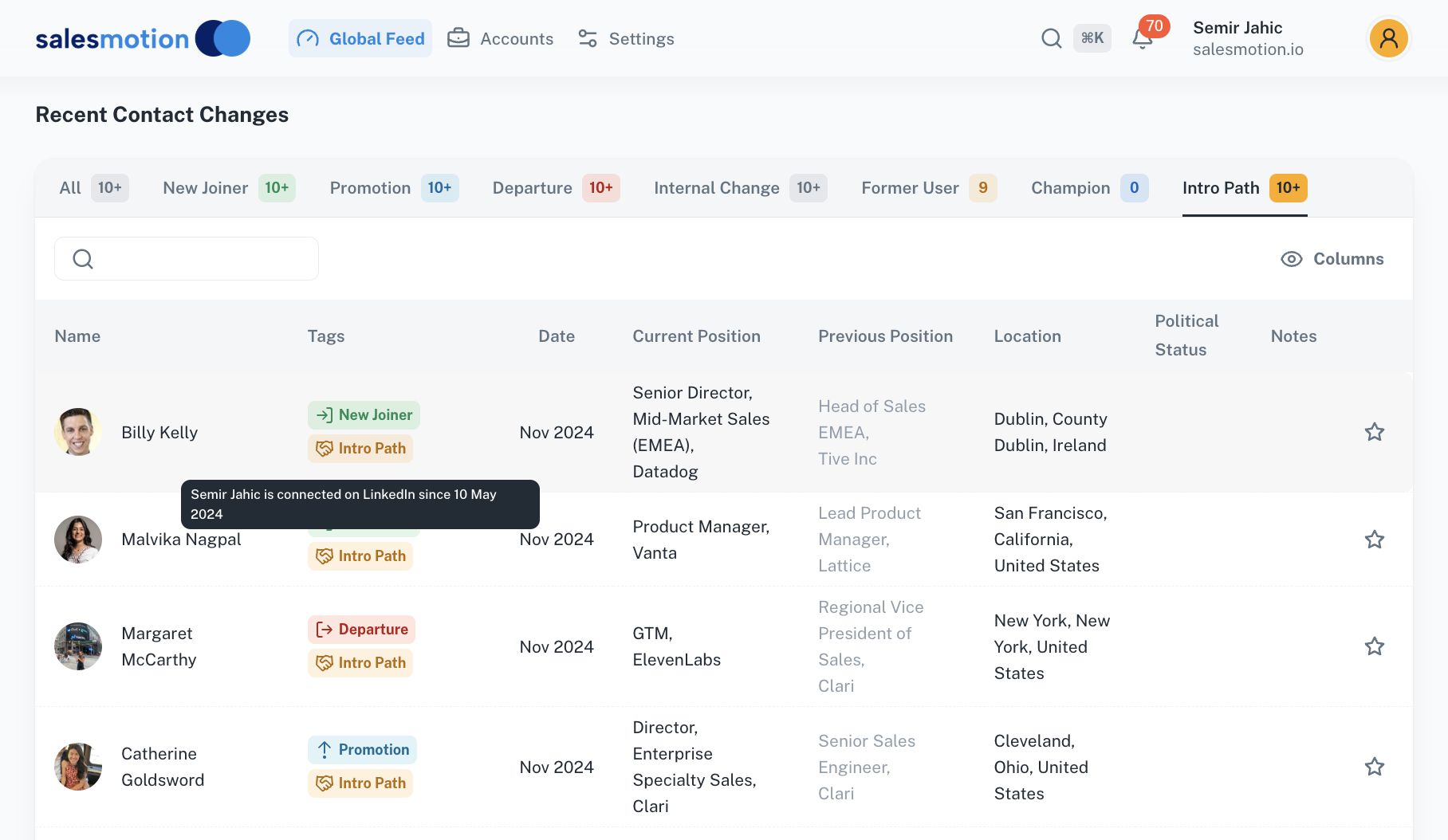Click 'New York, New York' location cell

click(x=1052, y=646)
